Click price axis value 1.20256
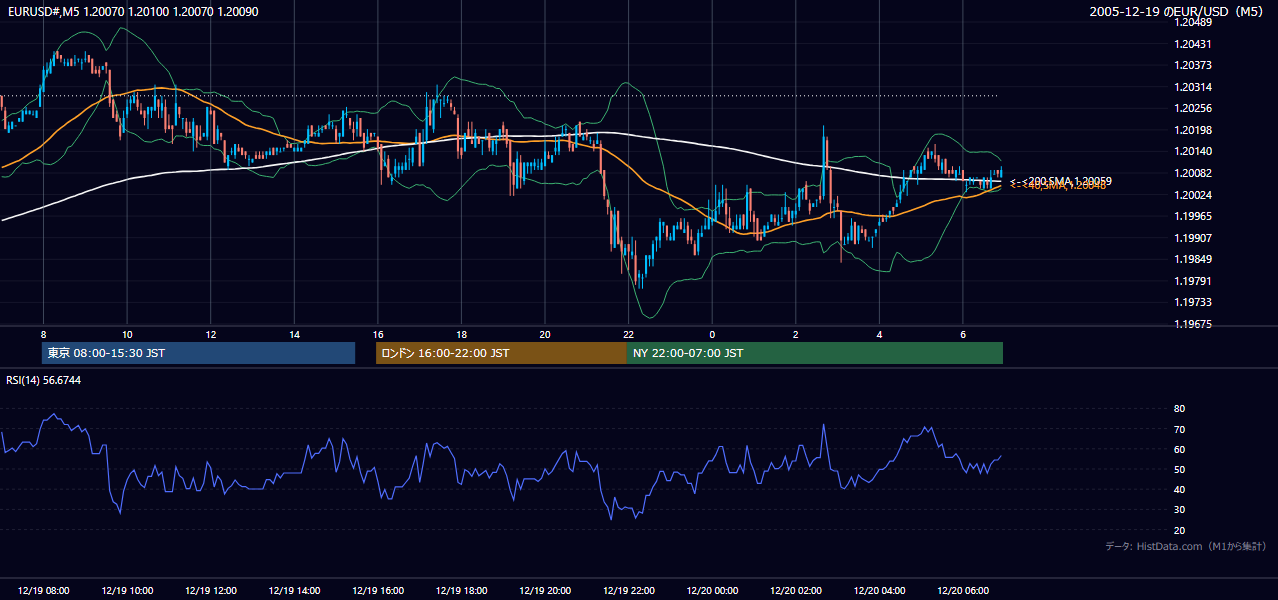1278x600 pixels. point(1192,108)
